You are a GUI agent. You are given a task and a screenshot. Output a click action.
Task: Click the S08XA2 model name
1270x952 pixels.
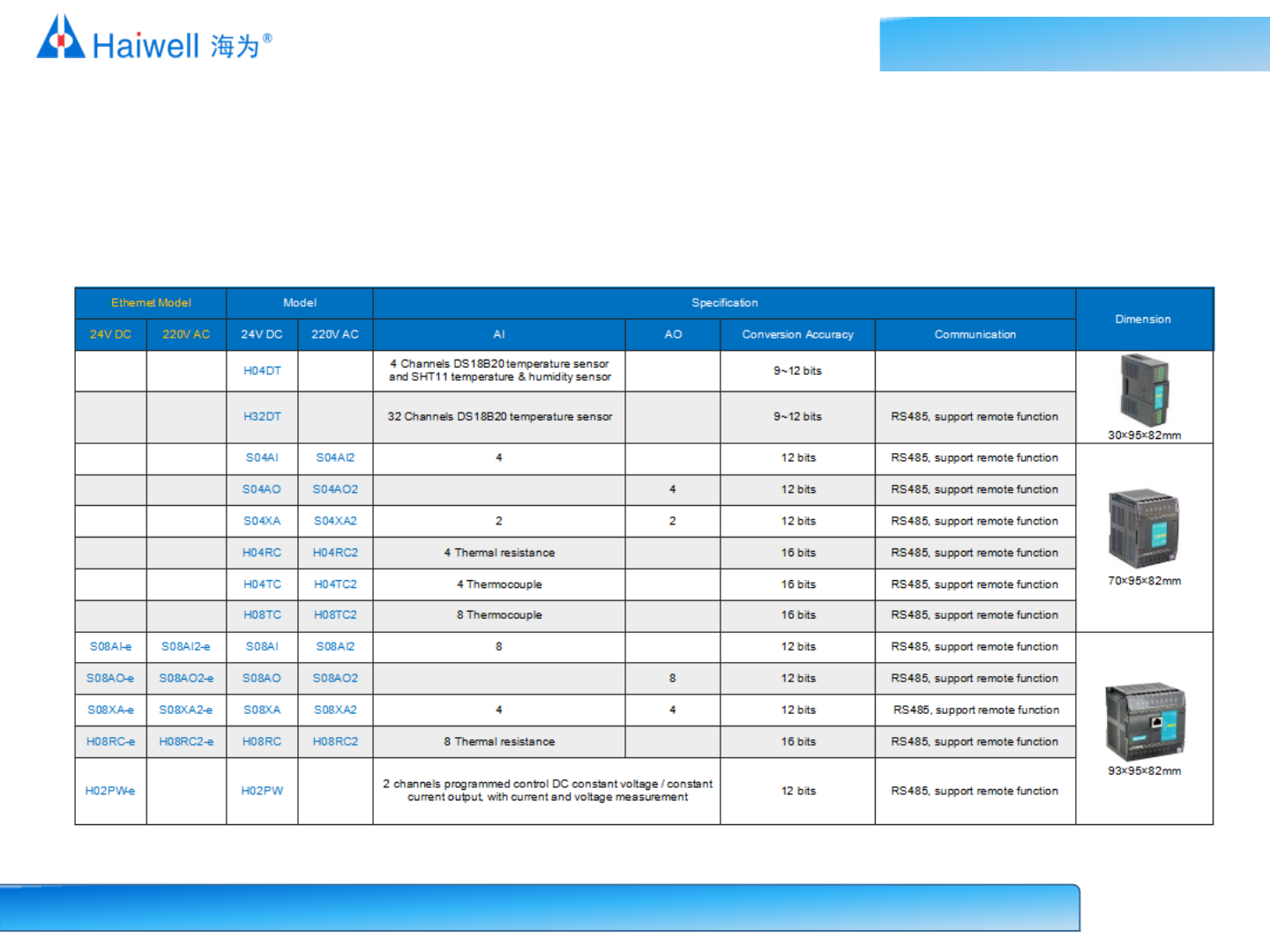(335, 710)
